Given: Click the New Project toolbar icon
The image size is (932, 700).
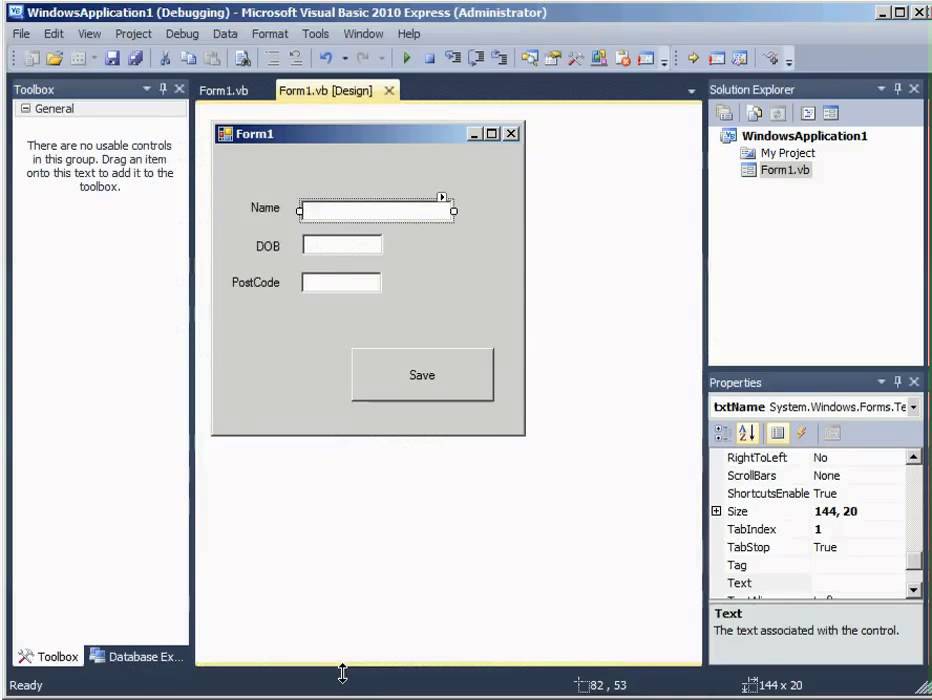Looking at the screenshot, I should [x=33, y=58].
